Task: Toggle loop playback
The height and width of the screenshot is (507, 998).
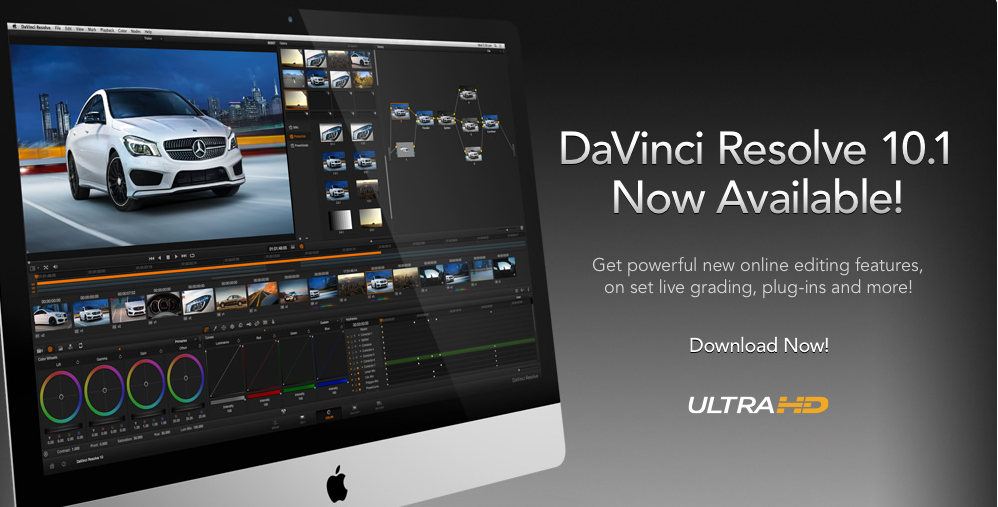Action: pos(192,256)
